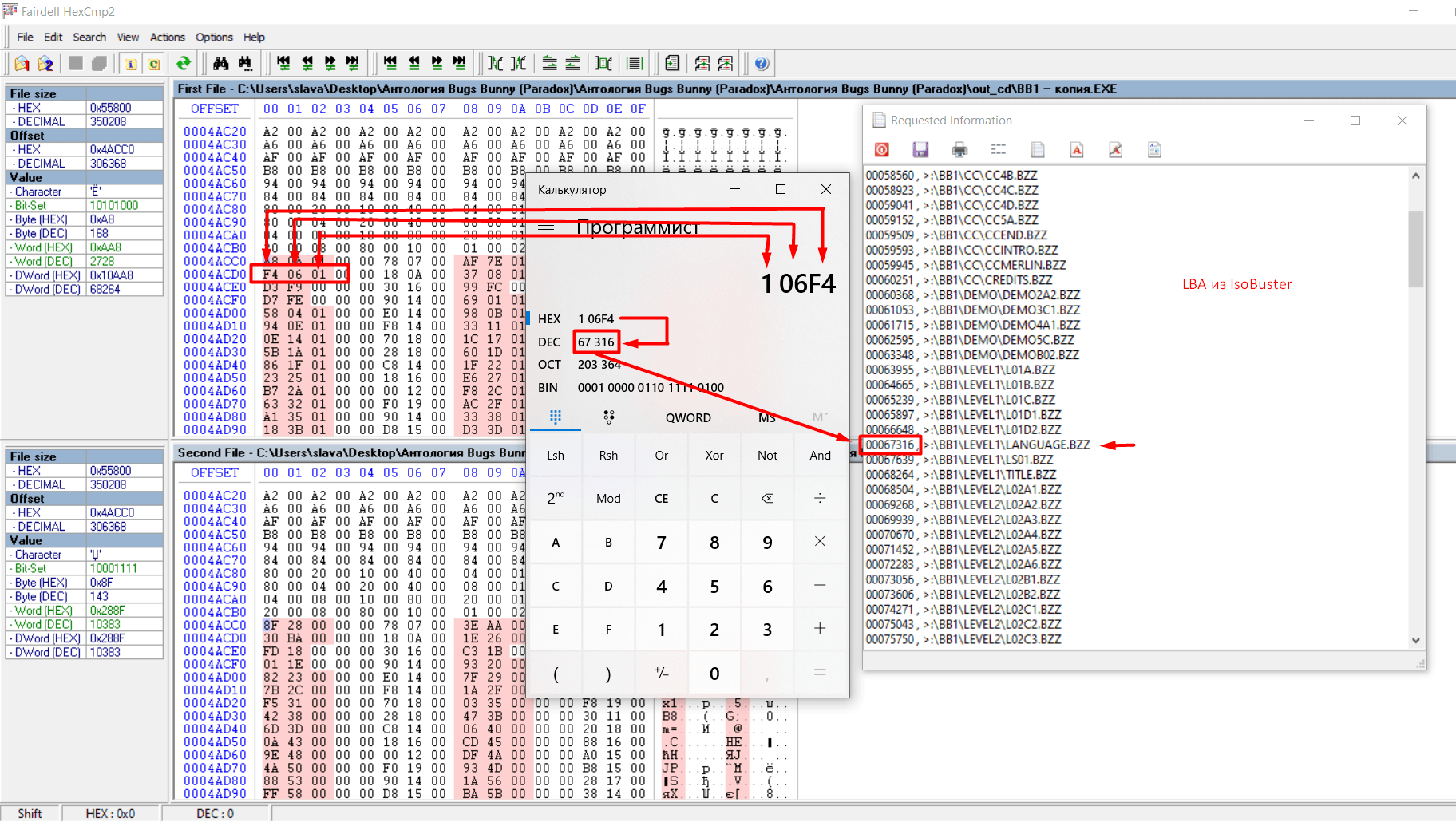This screenshot has width=1456, height=822.
Task: Select list row '\BB1\DEMO\DEMO2A2.BZZ'
Action: pyautogui.click(x=973, y=295)
